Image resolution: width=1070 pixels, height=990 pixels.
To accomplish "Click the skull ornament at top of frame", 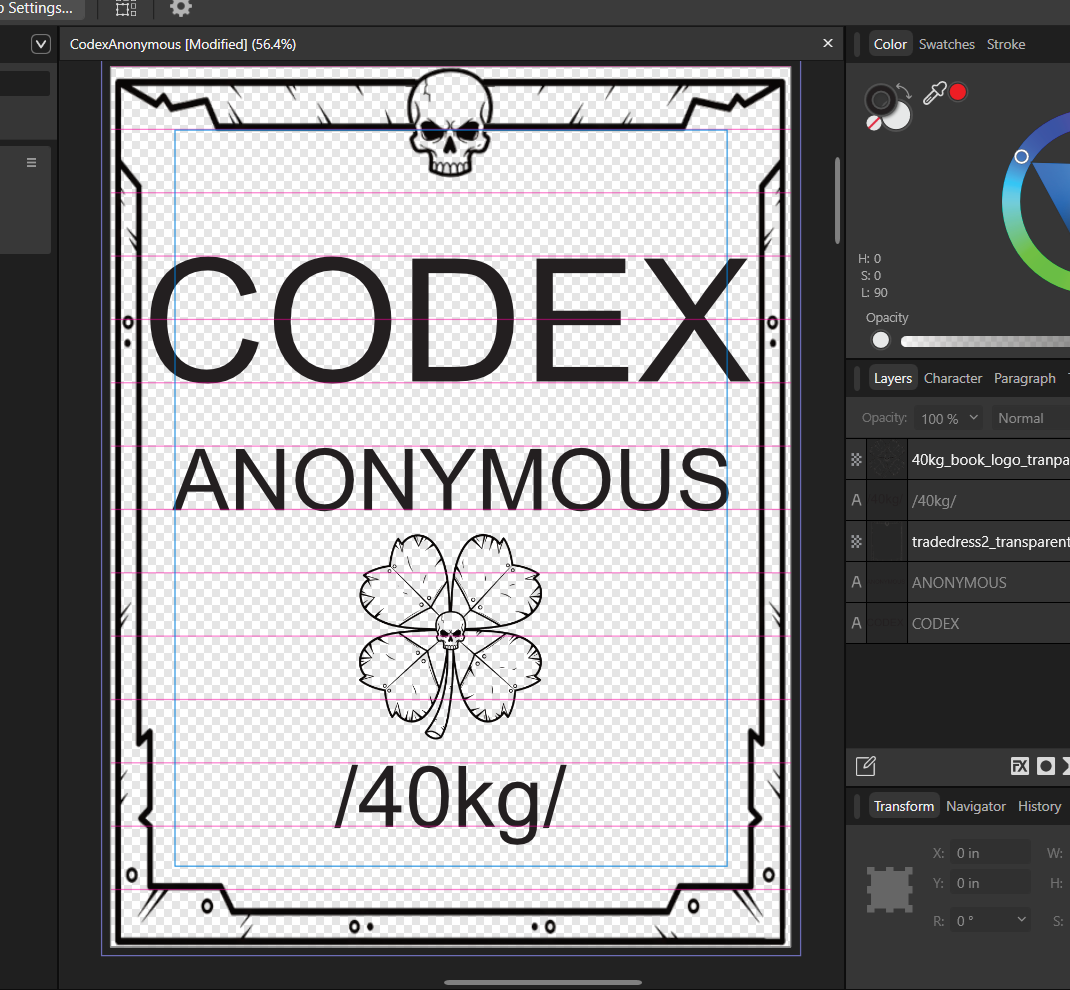I will point(450,122).
